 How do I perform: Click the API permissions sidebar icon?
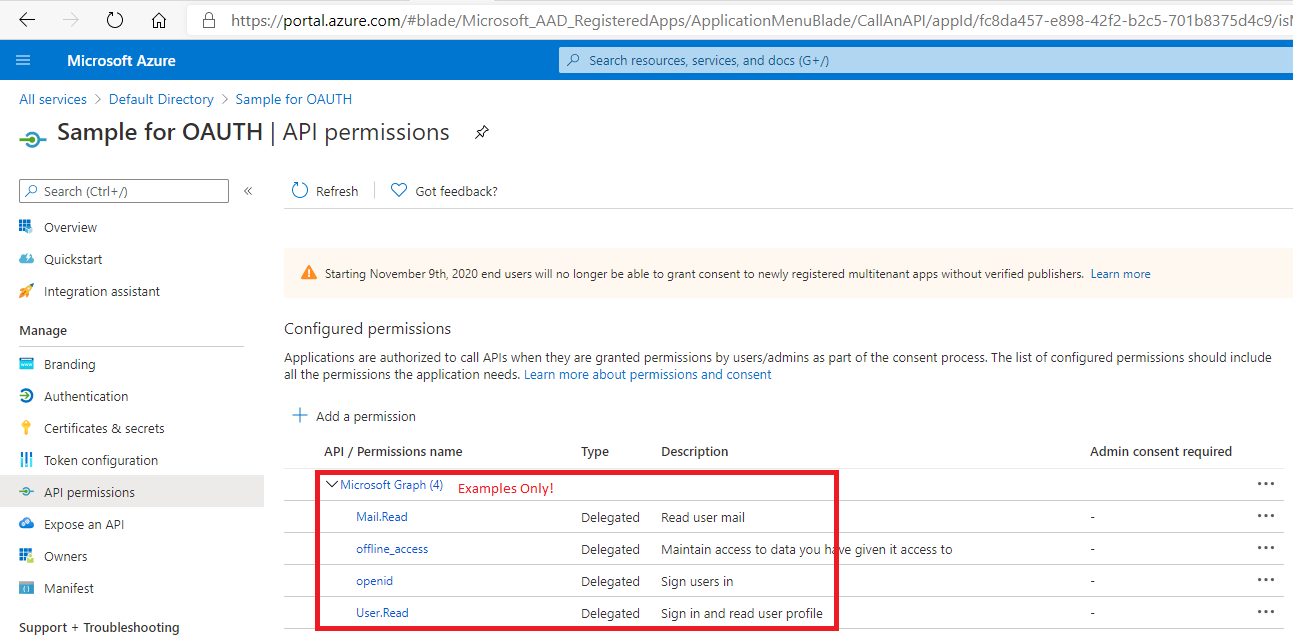pyautogui.click(x=26, y=492)
